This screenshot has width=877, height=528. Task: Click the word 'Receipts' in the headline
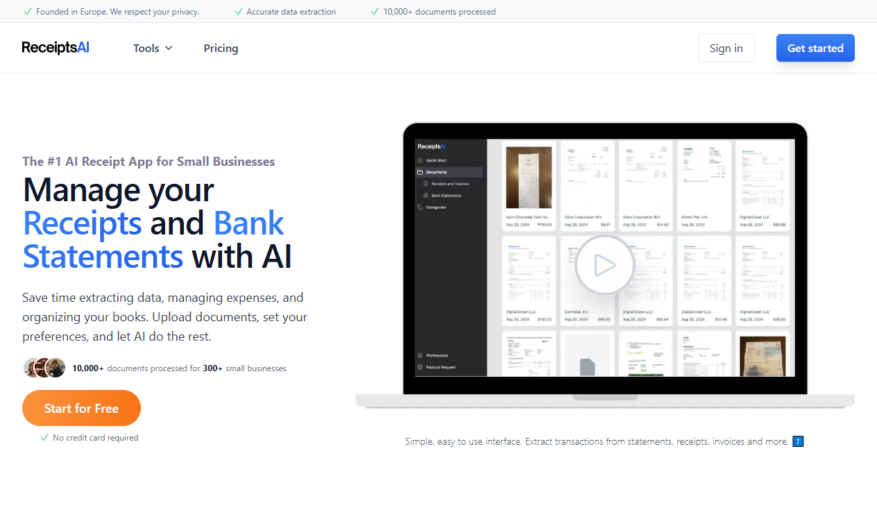pos(82,223)
